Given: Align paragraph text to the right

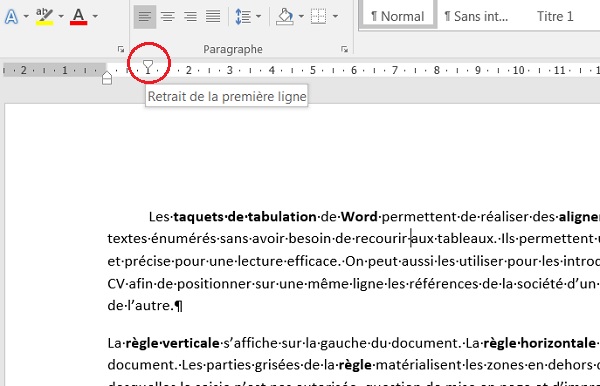Looking at the screenshot, I should click(190, 16).
